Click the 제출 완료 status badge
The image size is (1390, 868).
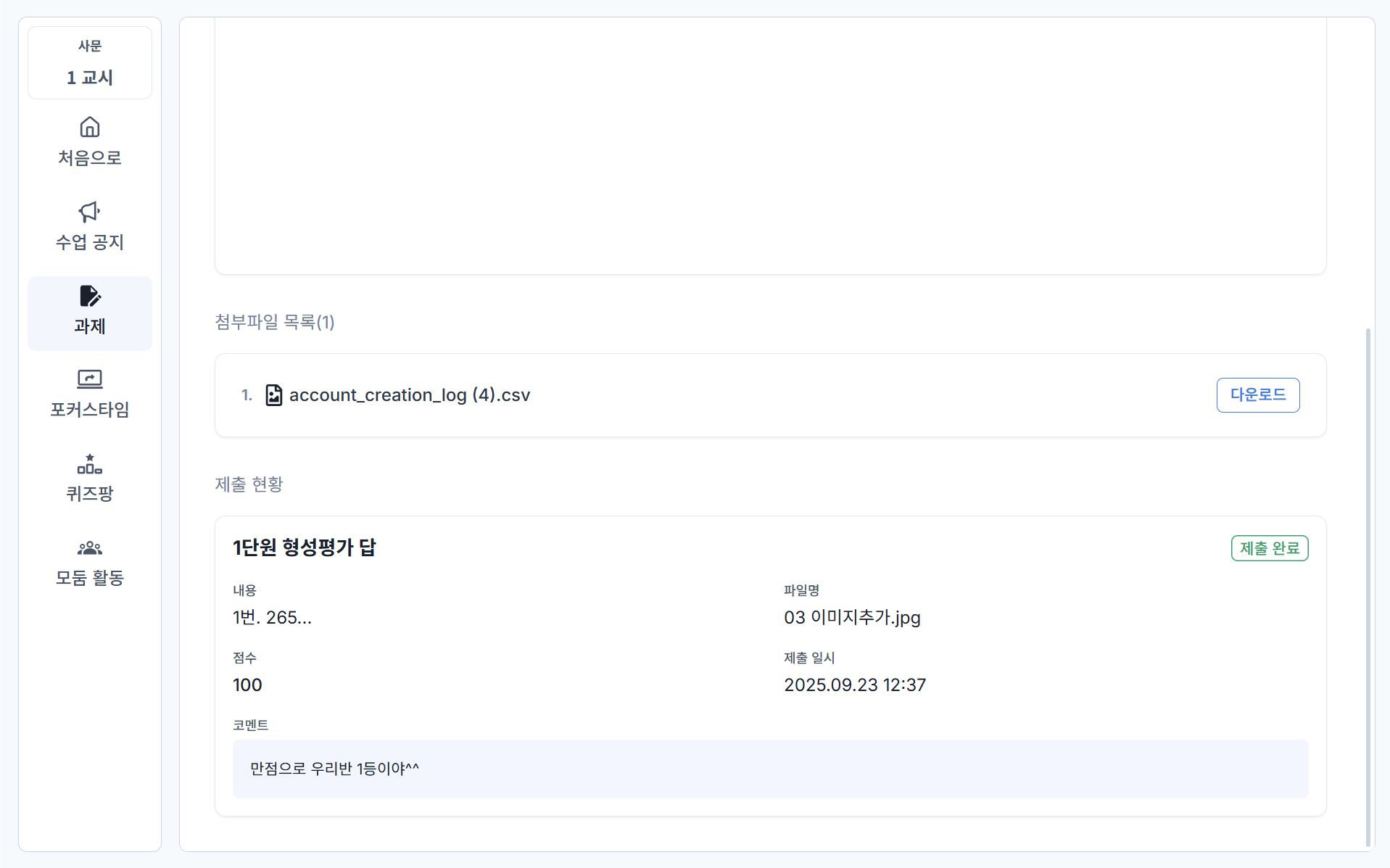[x=1269, y=548]
